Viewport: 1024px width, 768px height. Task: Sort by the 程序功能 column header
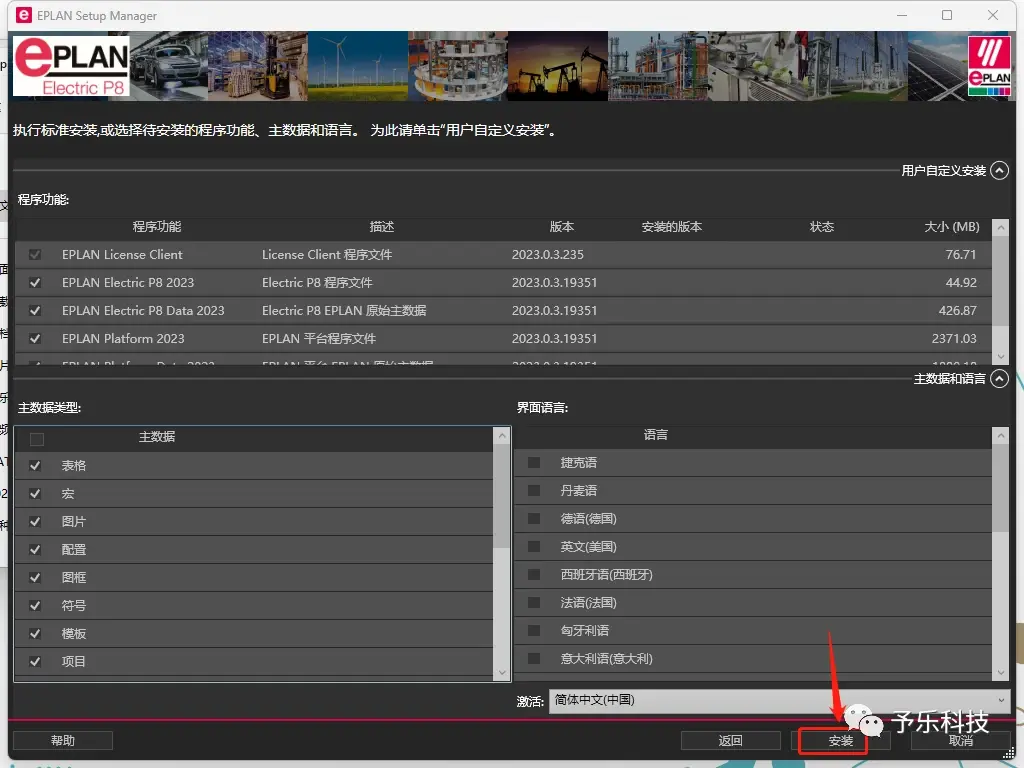point(157,227)
